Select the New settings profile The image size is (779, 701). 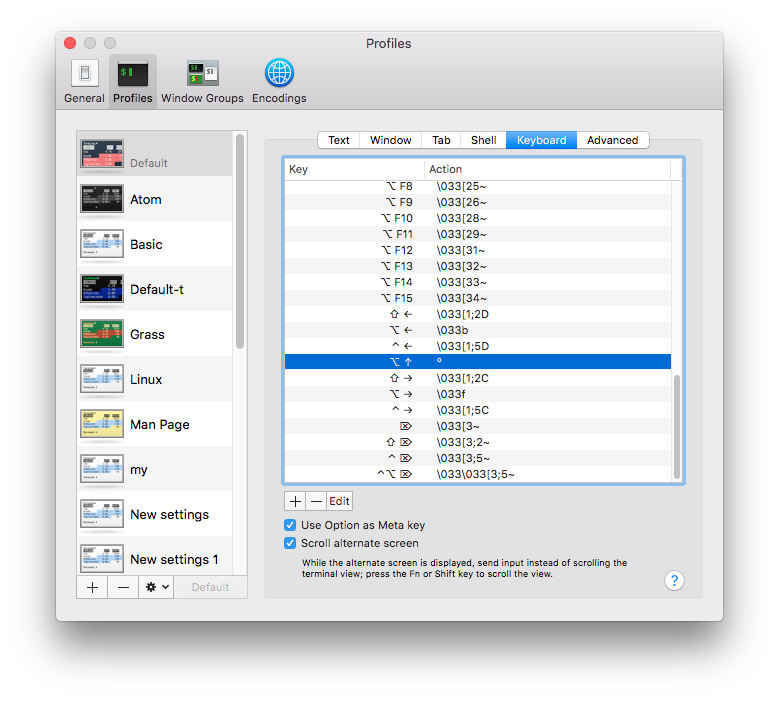pyautogui.click(x=155, y=514)
